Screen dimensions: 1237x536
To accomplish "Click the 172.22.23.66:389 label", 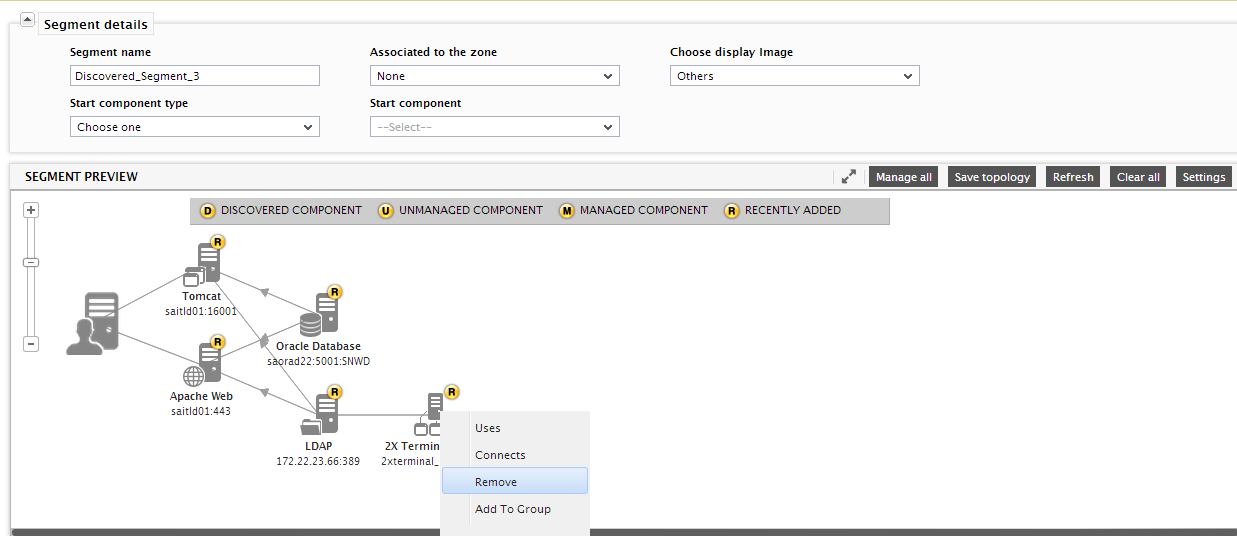I will pyautogui.click(x=318, y=461).
